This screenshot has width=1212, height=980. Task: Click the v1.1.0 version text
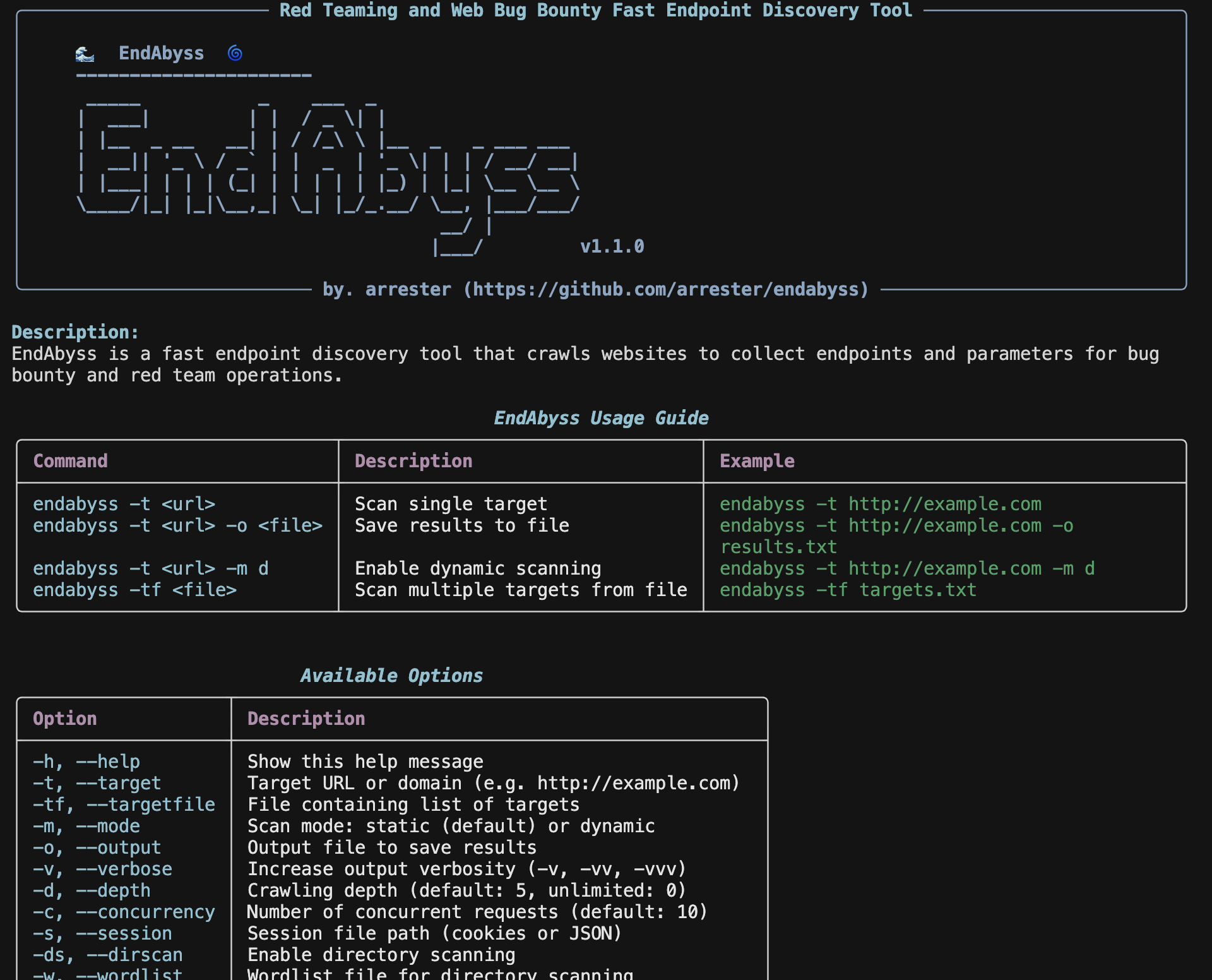pos(612,246)
